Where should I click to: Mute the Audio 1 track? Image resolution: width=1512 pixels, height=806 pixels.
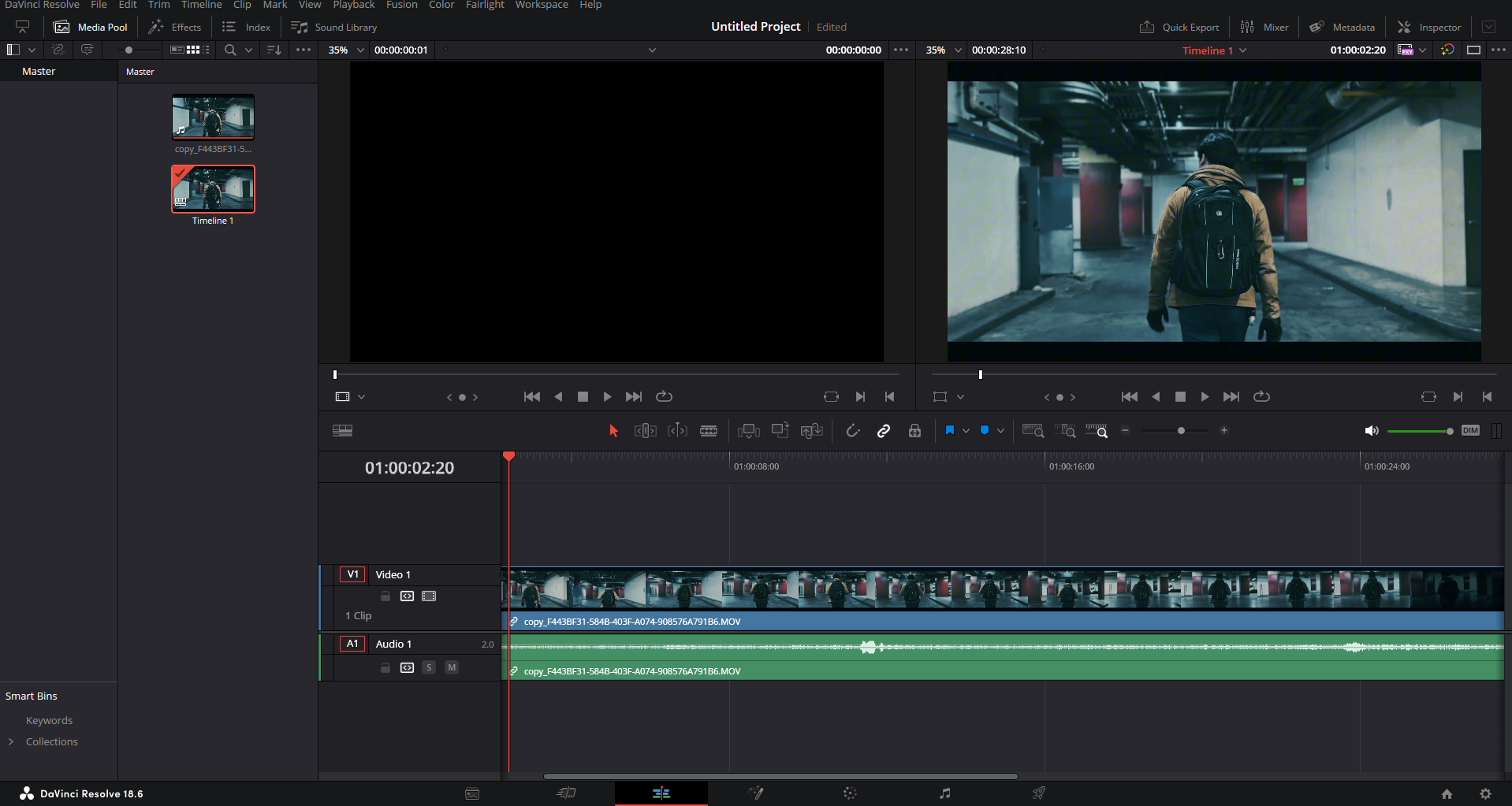click(452, 667)
